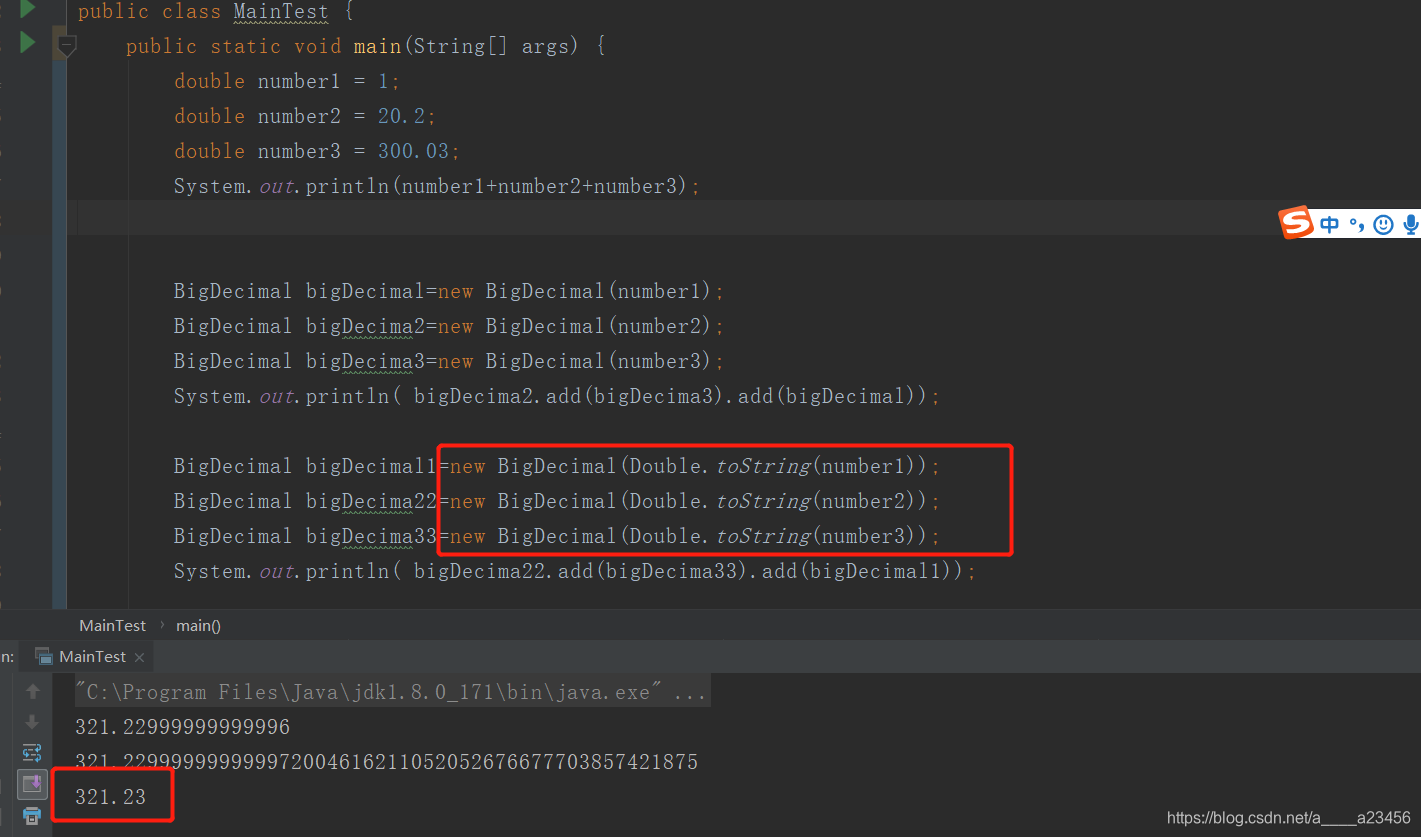Toggle soft-wrap in the Run console

[x=32, y=752]
